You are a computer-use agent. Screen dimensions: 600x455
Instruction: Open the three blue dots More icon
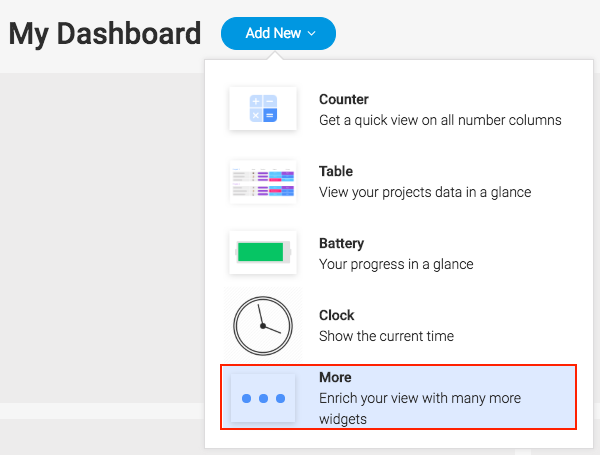(263, 398)
